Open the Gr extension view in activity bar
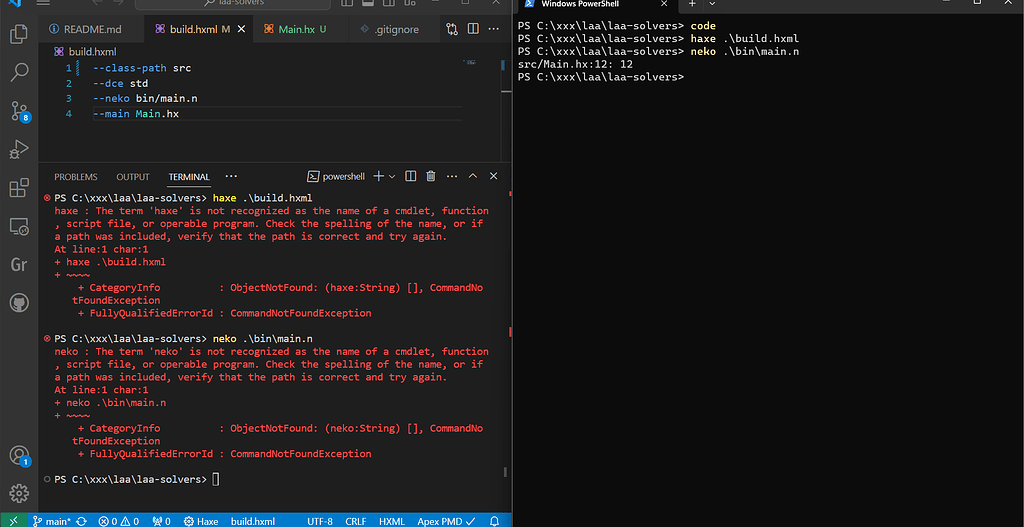The height and width of the screenshot is (527, 1024). point(19,264)
